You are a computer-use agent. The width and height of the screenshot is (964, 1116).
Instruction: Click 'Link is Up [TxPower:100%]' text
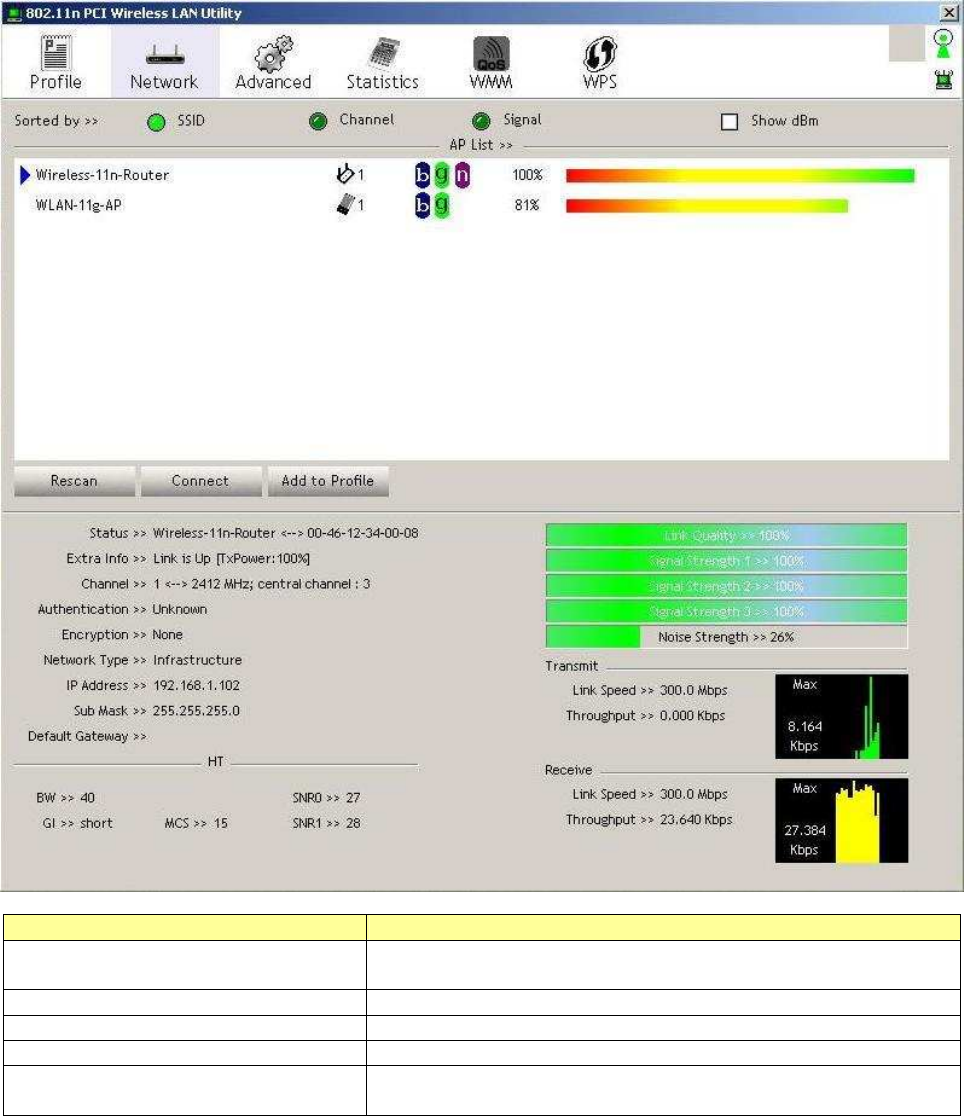coord(231,559)
